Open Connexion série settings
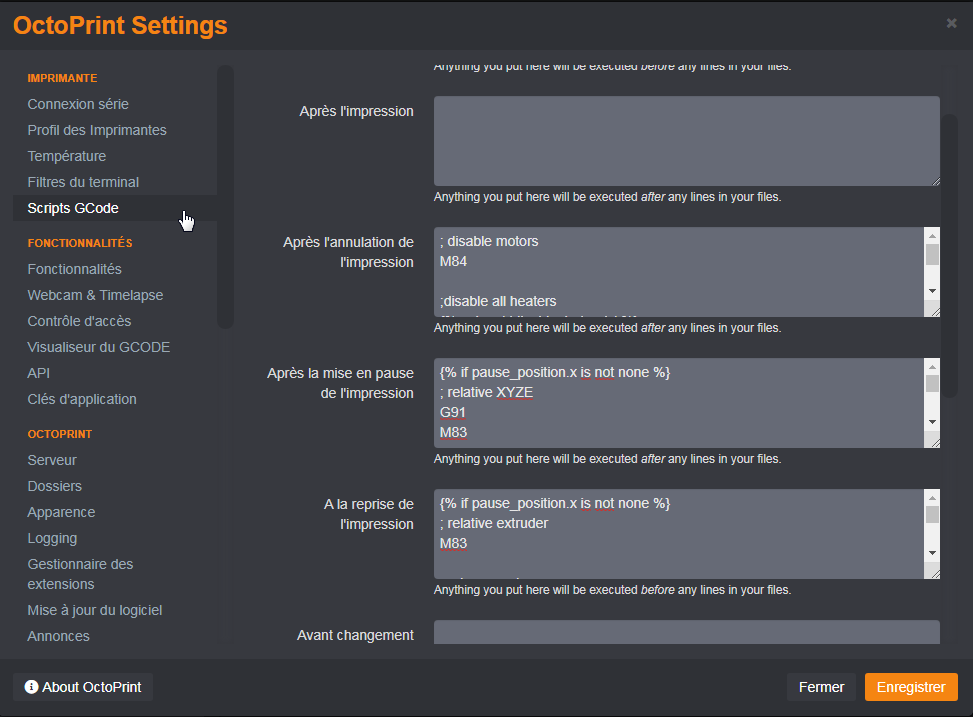This screenshot has height=717, width=973. [78, 104]
